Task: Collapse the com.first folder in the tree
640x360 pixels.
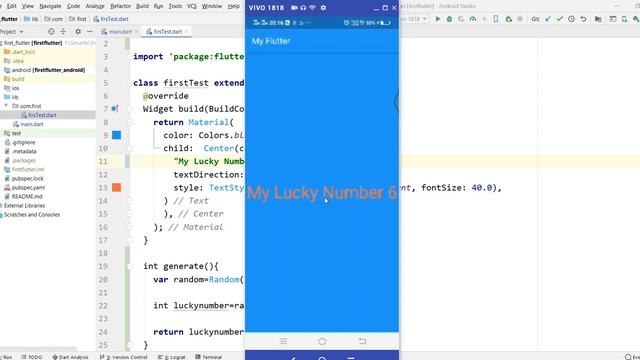Action: [x=6, y=106]
